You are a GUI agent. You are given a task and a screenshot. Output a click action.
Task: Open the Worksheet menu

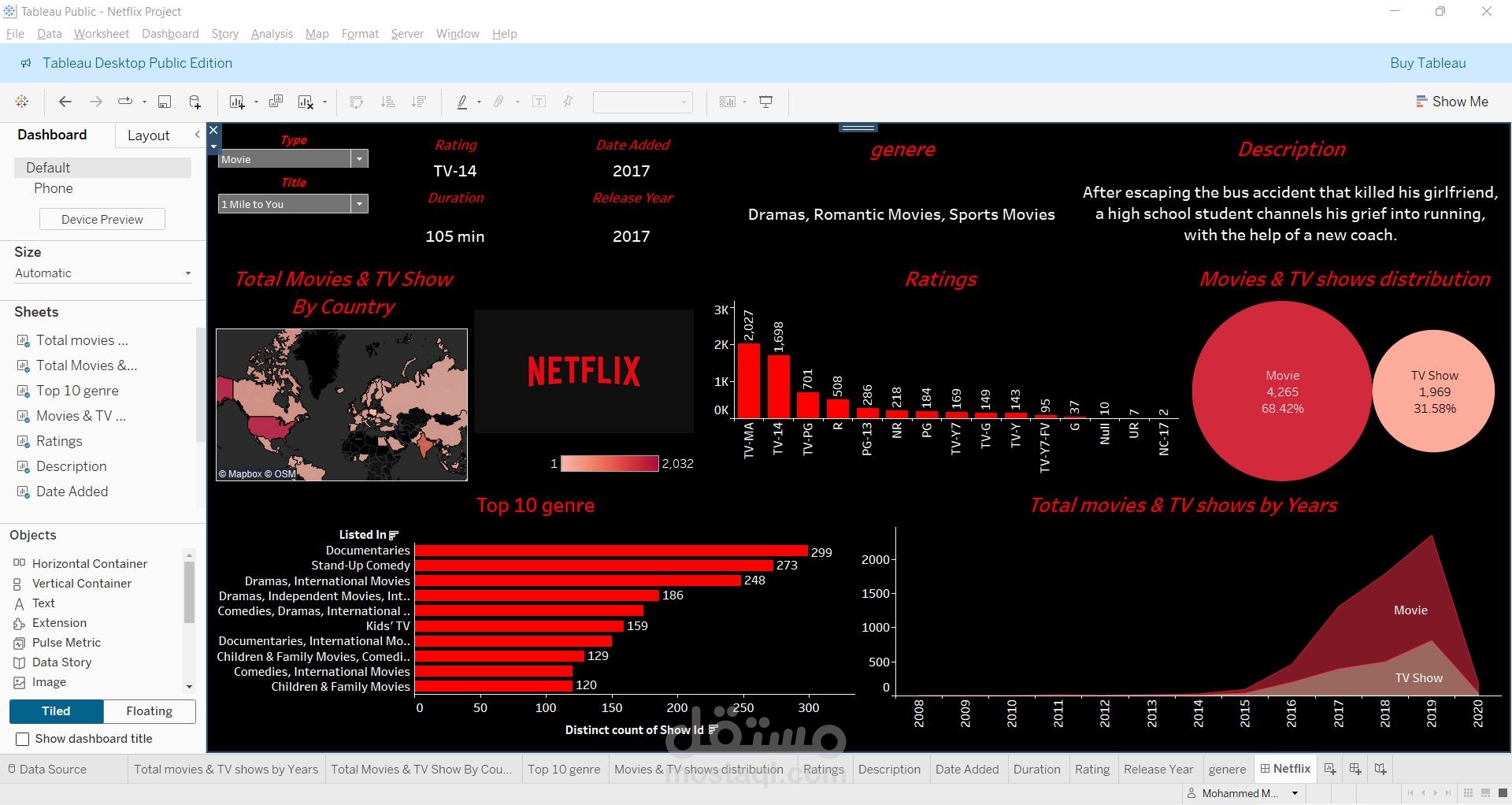click(x=102, y=34)
